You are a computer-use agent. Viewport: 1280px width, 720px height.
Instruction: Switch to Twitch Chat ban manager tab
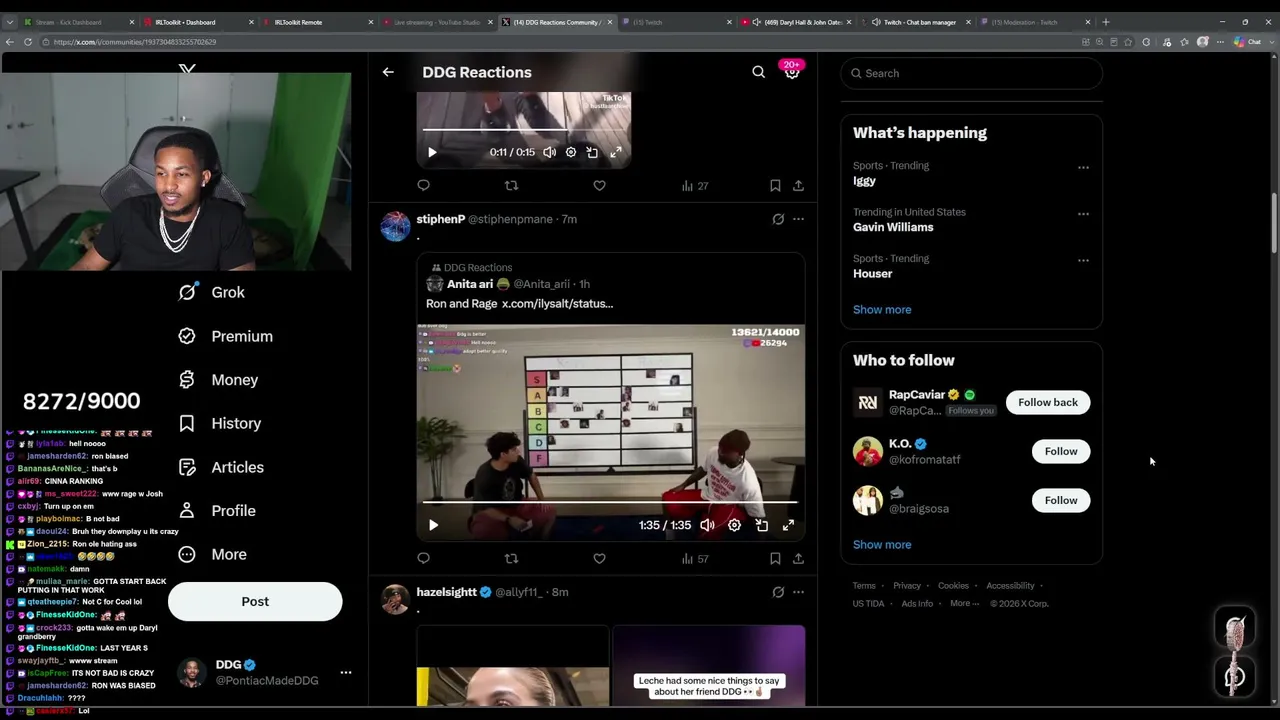pos(918,22)
